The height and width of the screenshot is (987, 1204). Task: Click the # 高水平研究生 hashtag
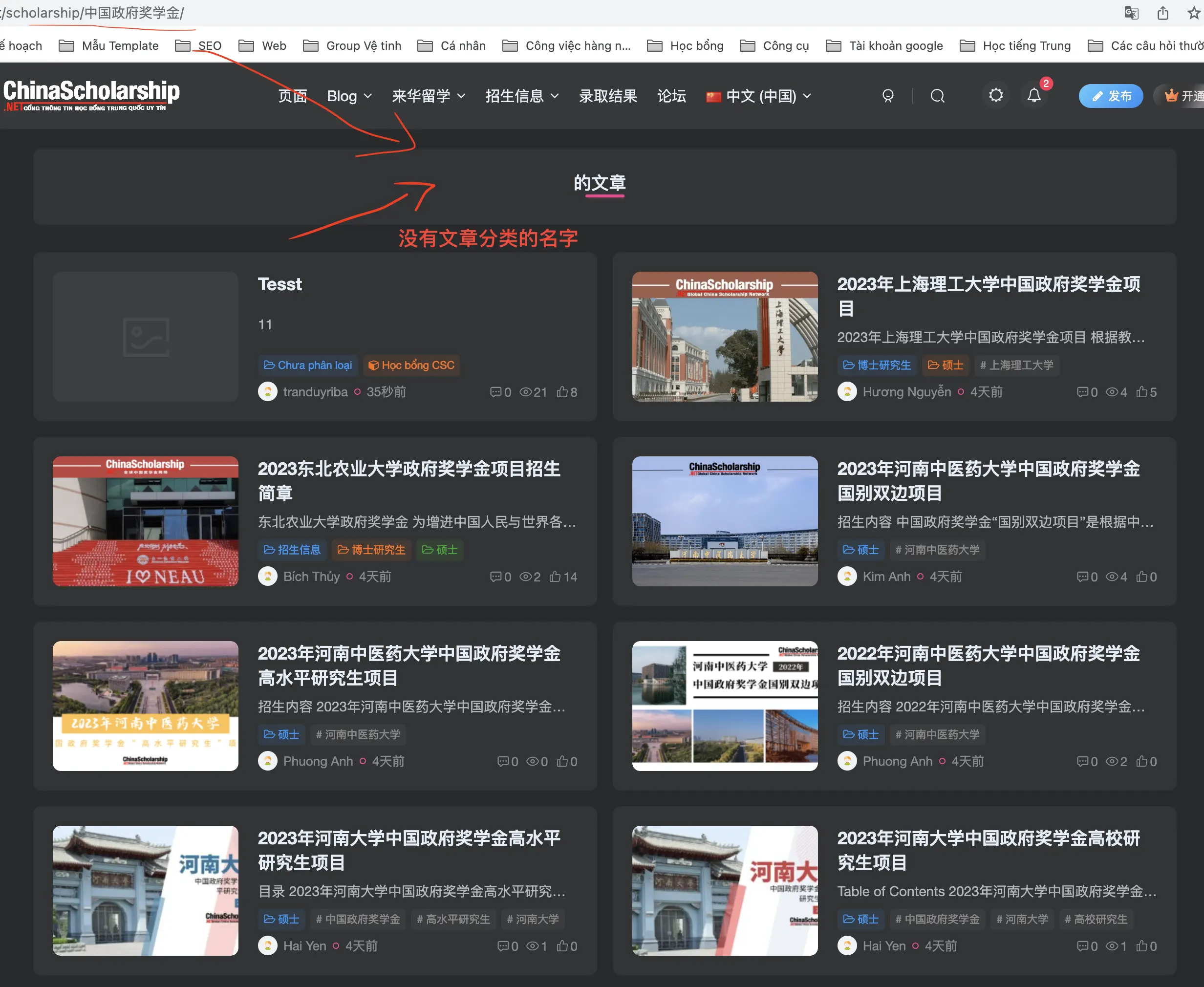[x=453, y=920]
